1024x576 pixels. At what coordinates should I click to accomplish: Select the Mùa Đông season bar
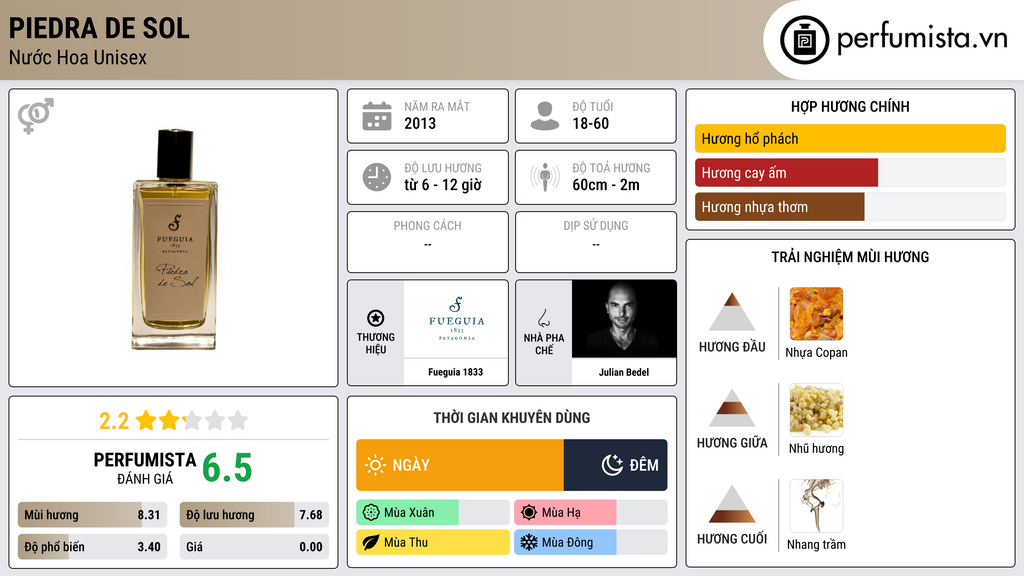tap(590, 542)
